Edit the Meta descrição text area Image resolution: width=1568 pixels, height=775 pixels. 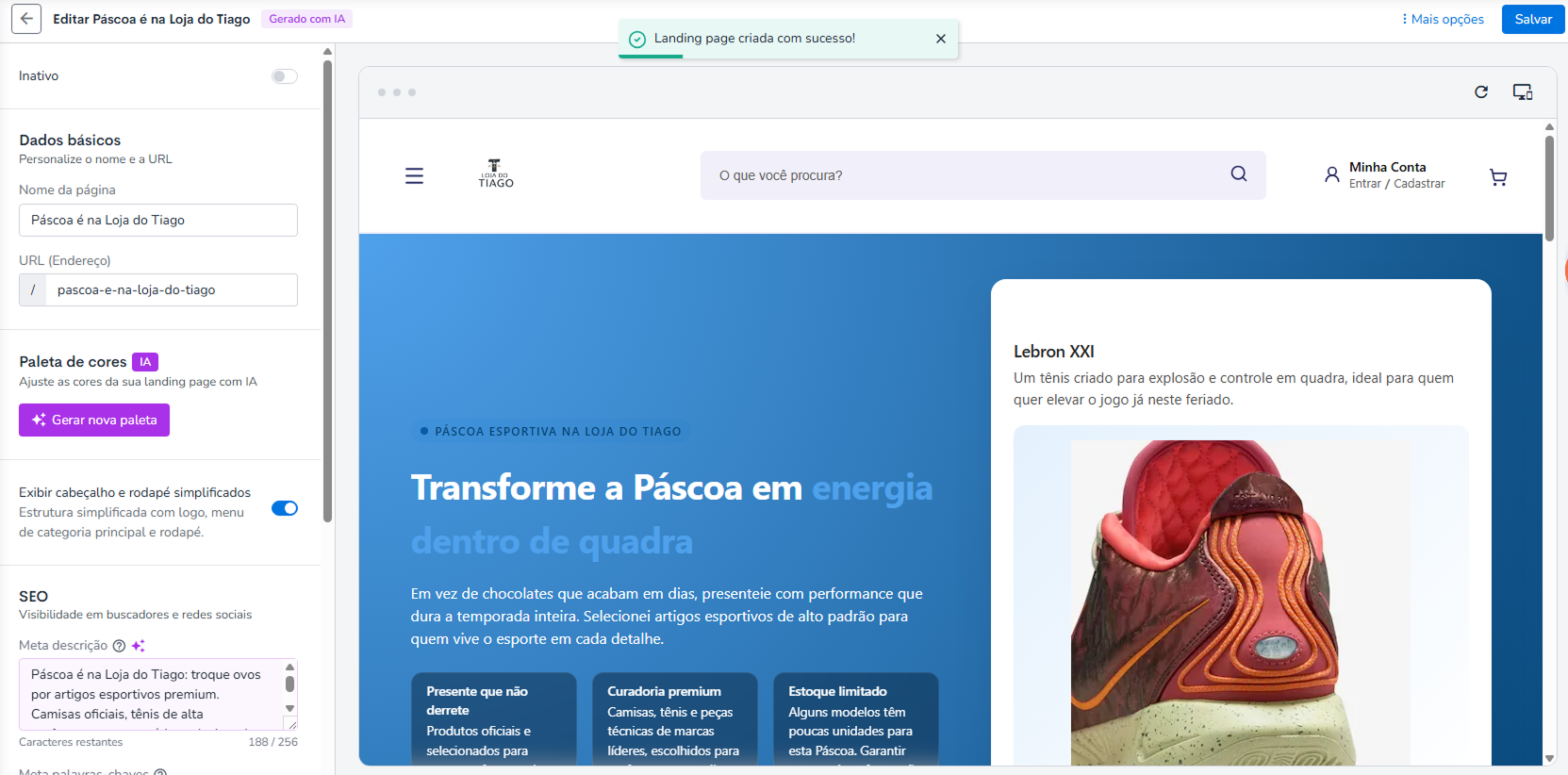[x=151, y=694]
